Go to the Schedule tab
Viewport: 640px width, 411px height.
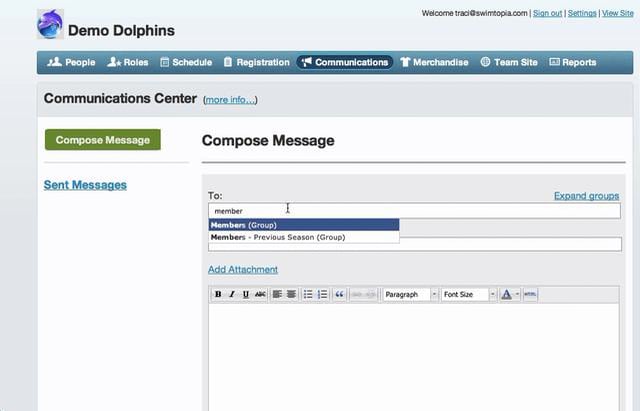(186, 62)
